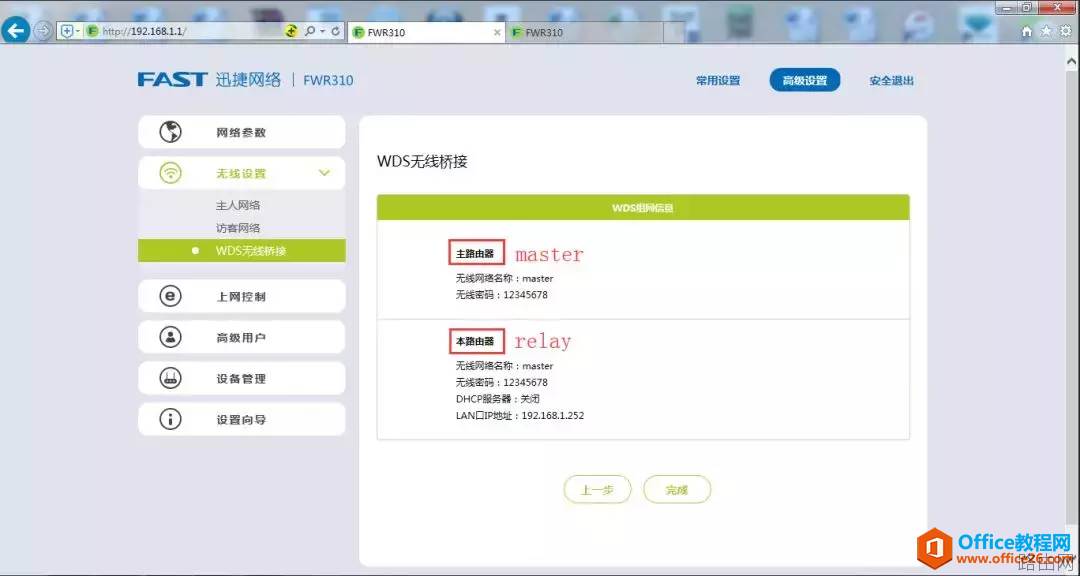Click the 设备管理 router icon

click(x=171, y=378)
